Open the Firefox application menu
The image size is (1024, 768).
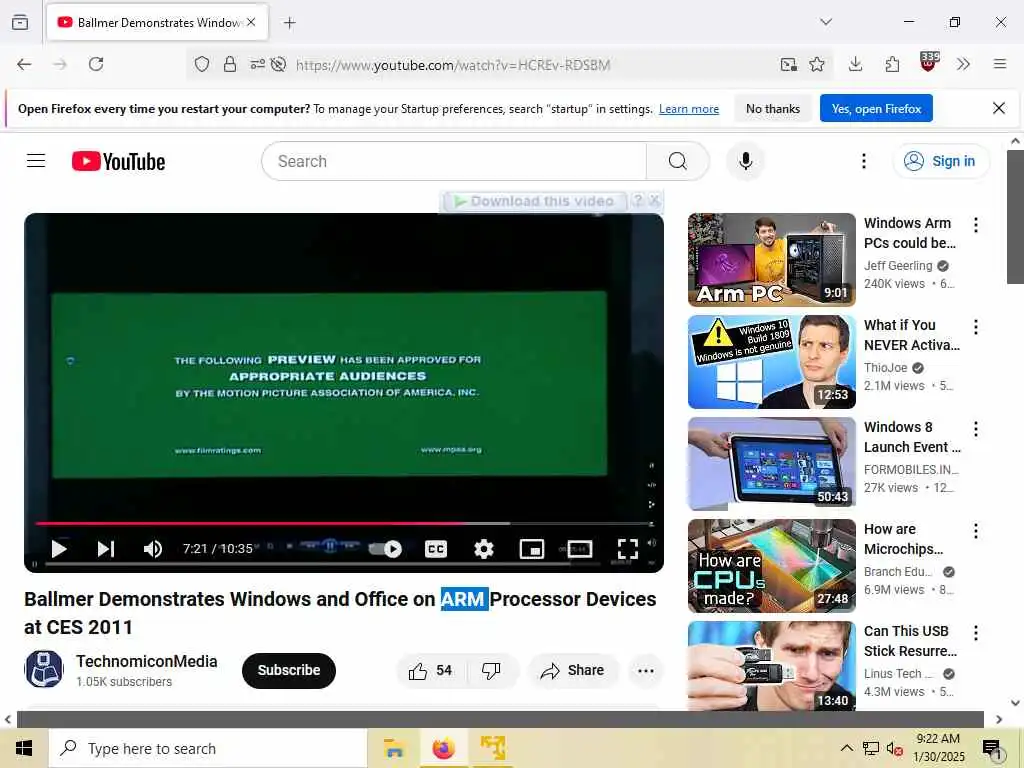pos(999,64)
